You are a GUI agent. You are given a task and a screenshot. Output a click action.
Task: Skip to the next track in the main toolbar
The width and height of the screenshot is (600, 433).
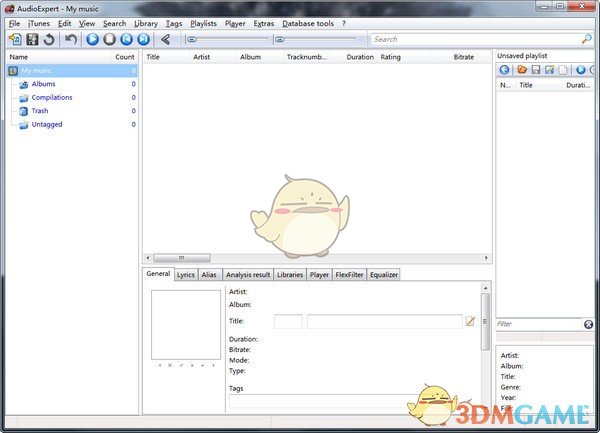click(143, 39)
